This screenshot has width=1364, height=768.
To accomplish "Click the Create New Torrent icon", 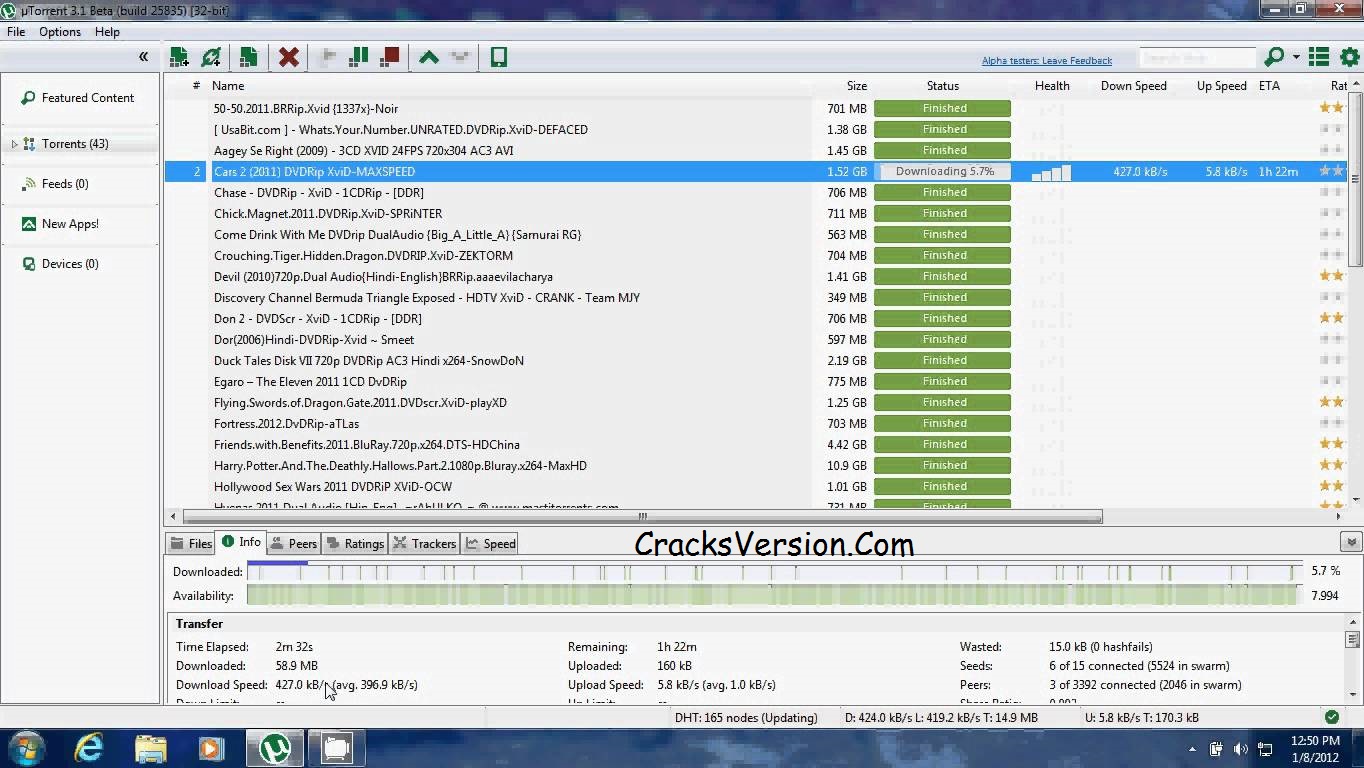I will (x=248, y=57).
